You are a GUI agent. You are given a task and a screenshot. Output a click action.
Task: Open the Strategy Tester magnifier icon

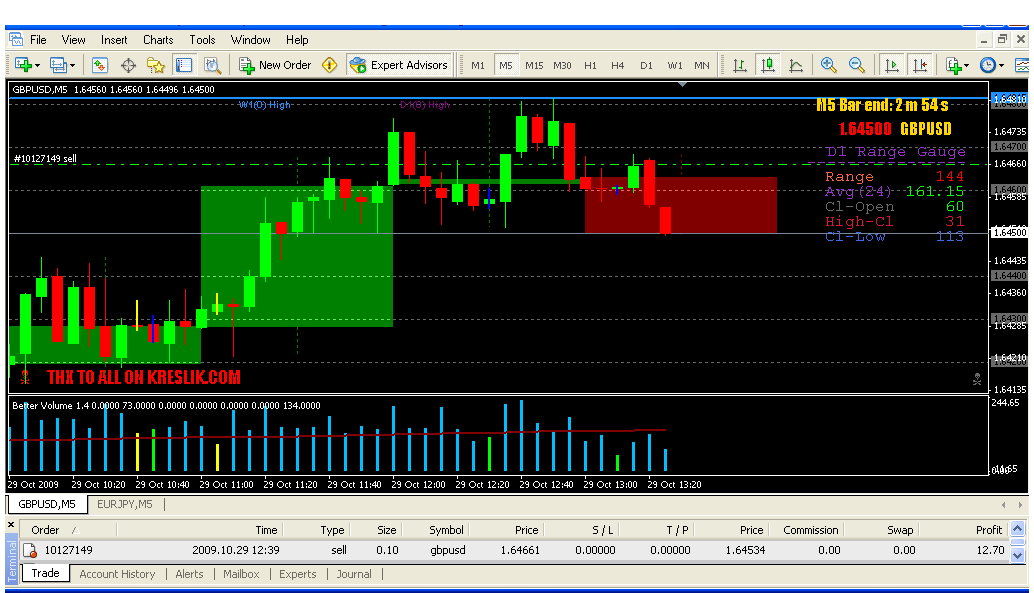212,65
